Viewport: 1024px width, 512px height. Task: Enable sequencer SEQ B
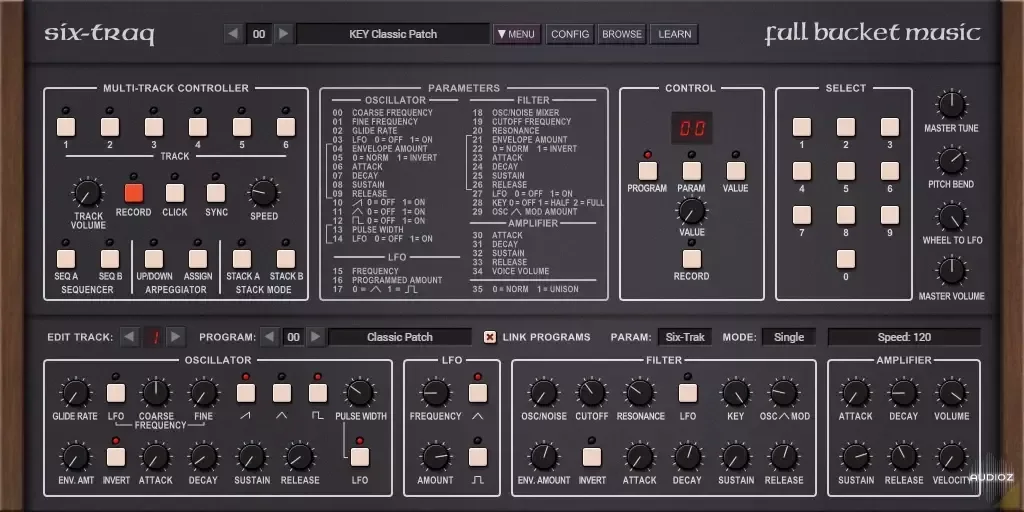pos(110,259)
